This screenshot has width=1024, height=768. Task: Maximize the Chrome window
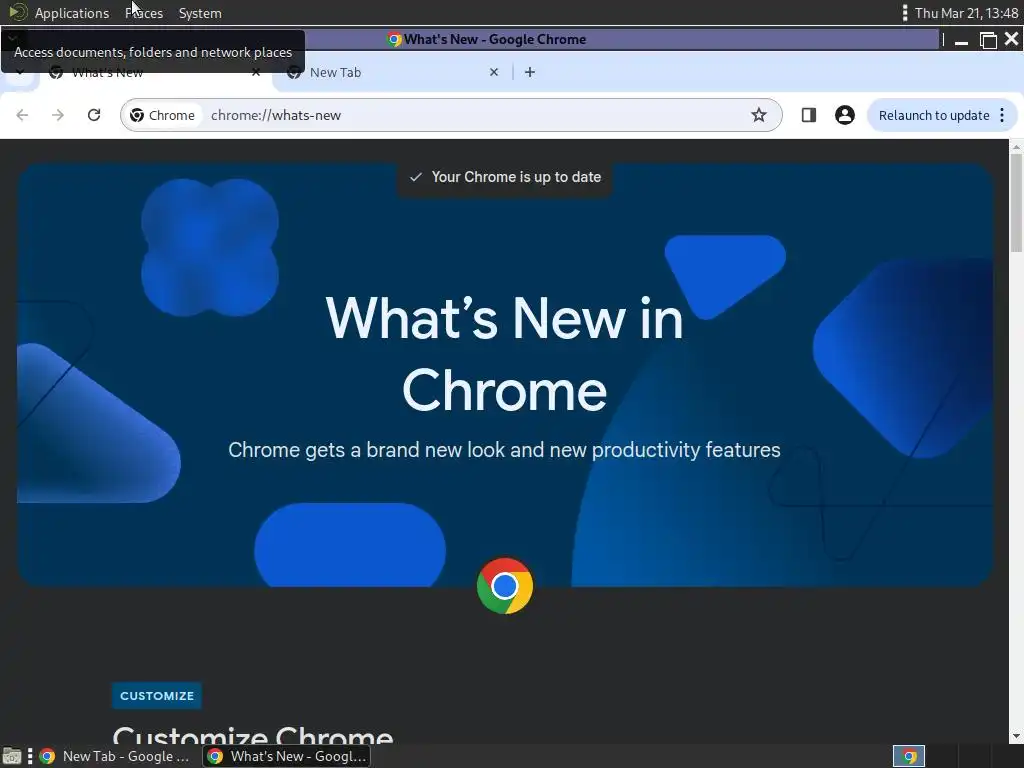coord(988,40)
